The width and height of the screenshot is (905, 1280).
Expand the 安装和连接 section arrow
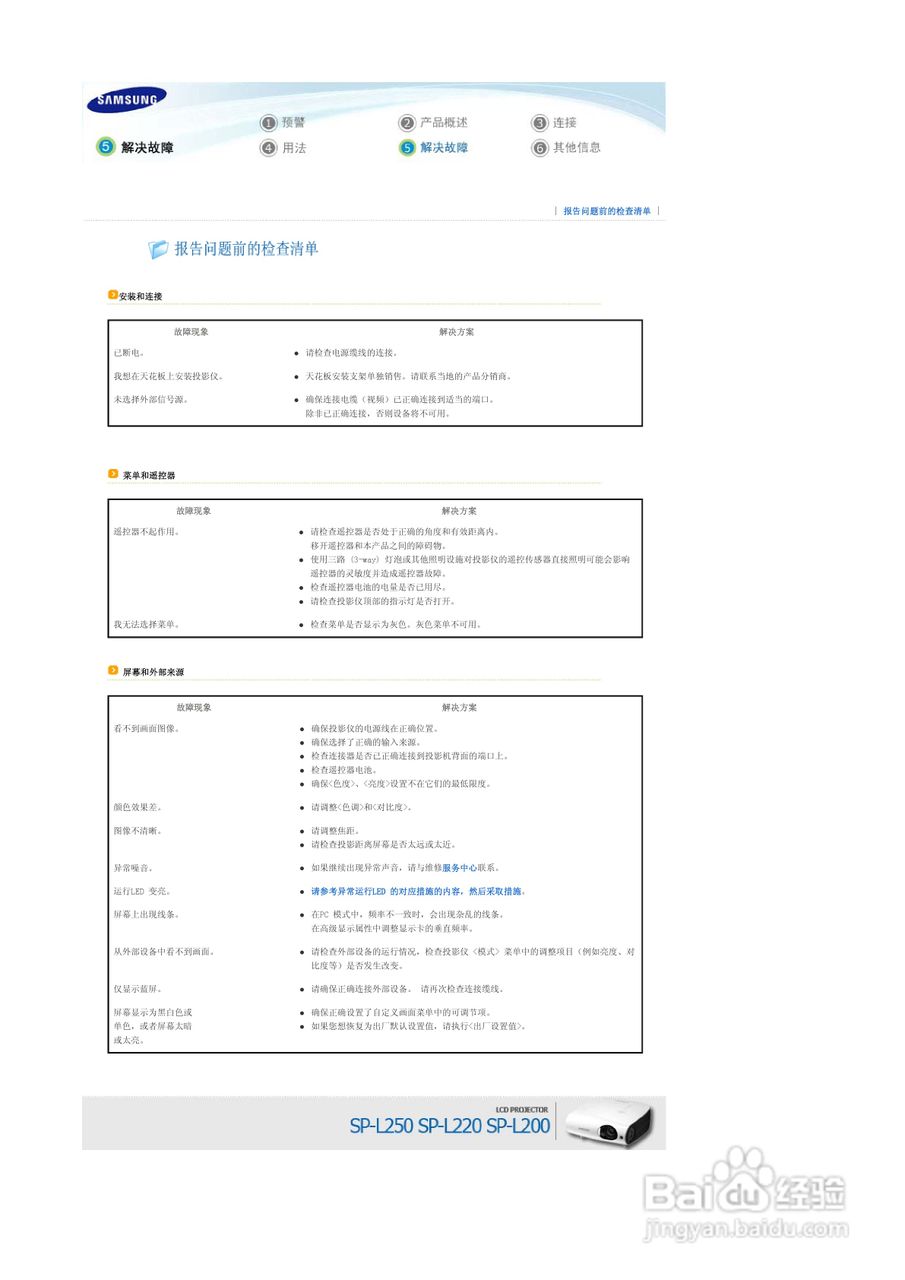pos(111,294)
